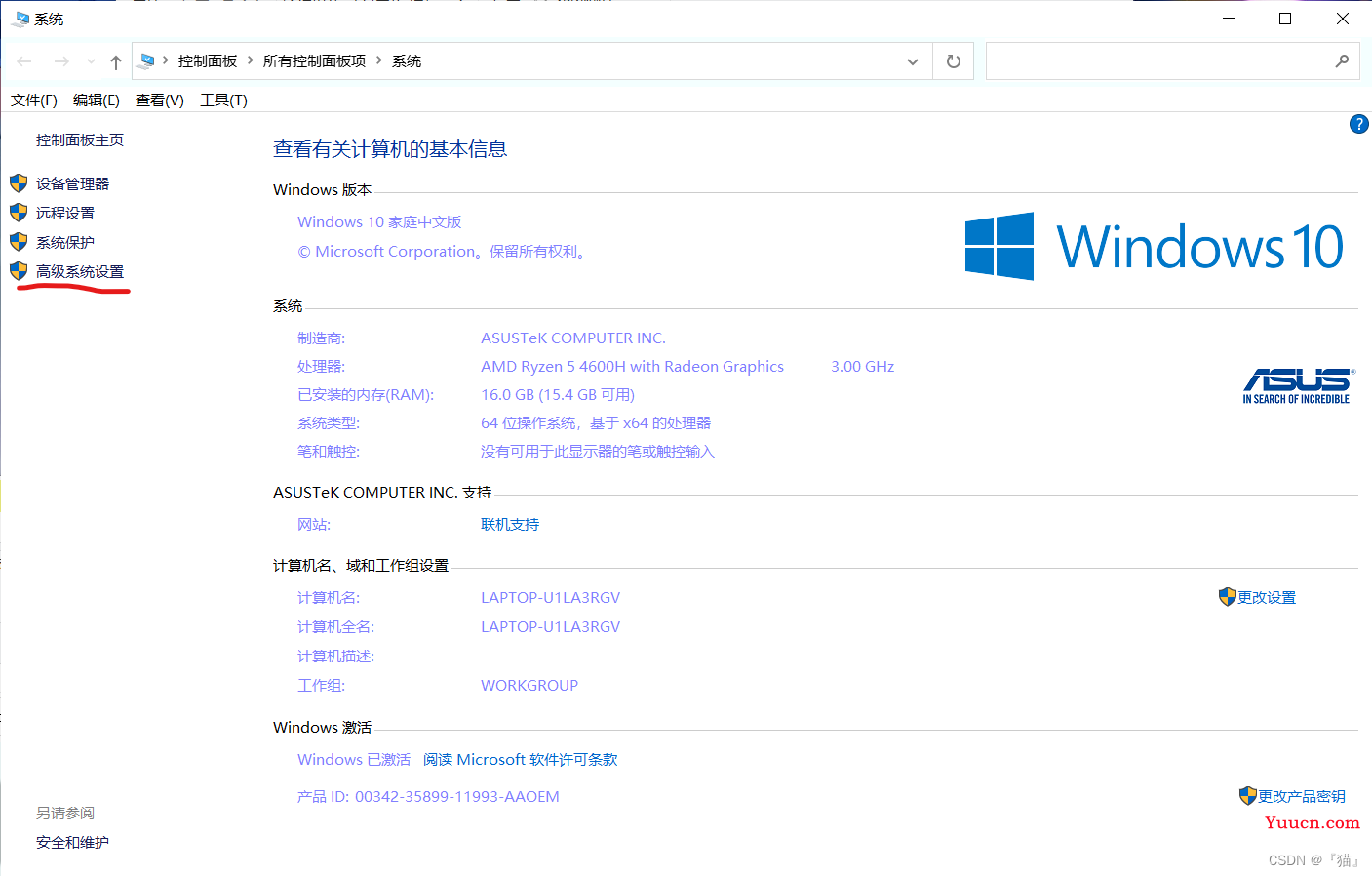Click product ID 00342-35899-11993-AAOEM
The height and width of the screenshot is (876, 1372).
point(457,796)
